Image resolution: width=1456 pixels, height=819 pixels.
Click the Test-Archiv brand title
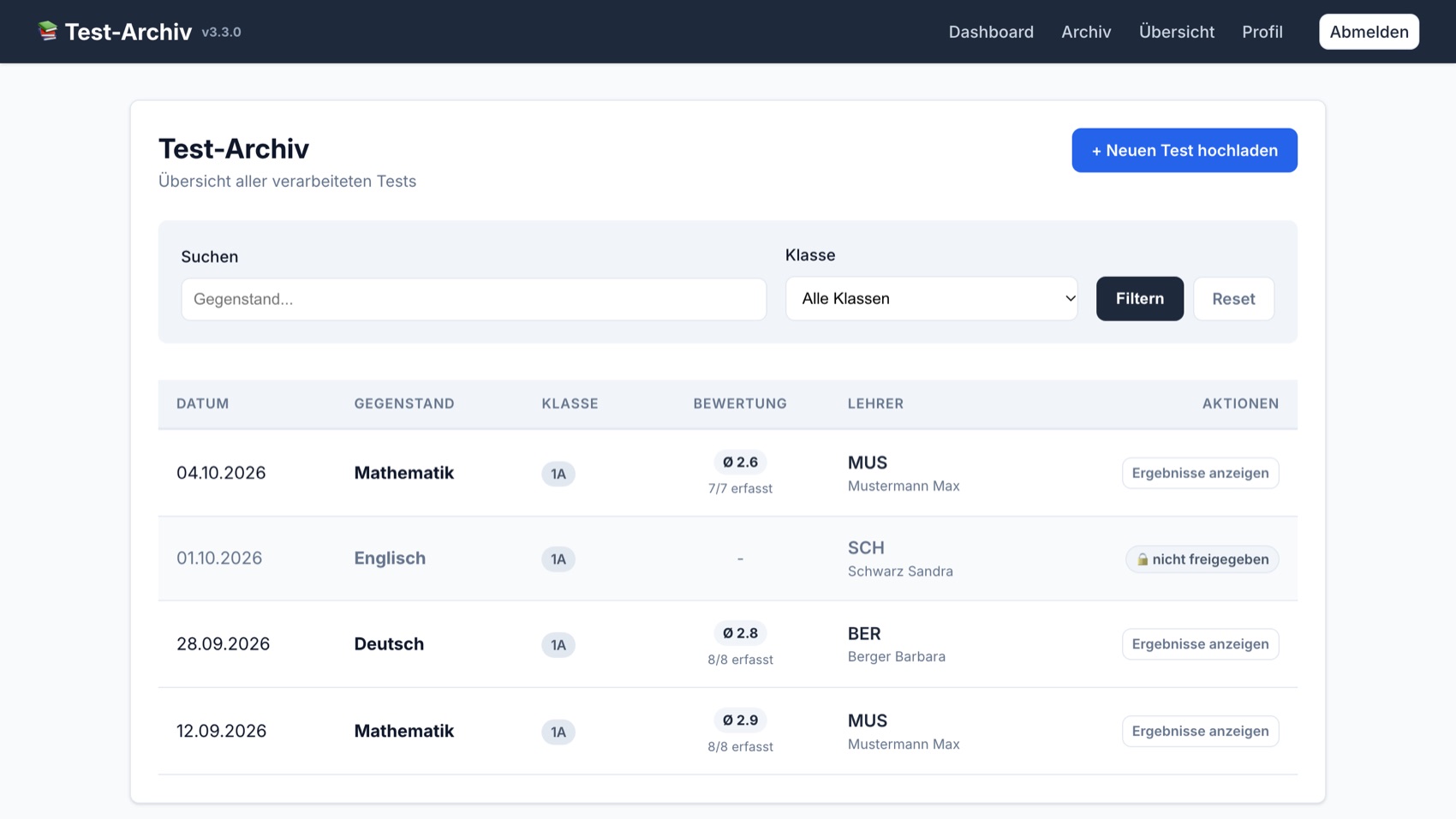coord(128,32)
